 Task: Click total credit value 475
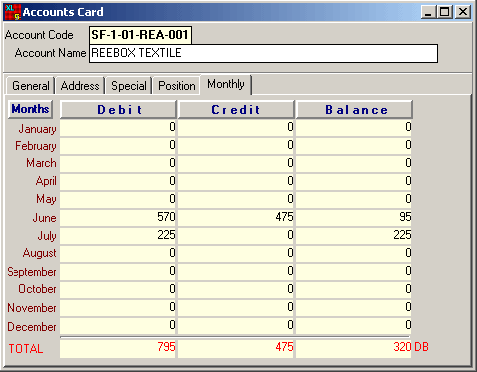click(x=236, y=348)
